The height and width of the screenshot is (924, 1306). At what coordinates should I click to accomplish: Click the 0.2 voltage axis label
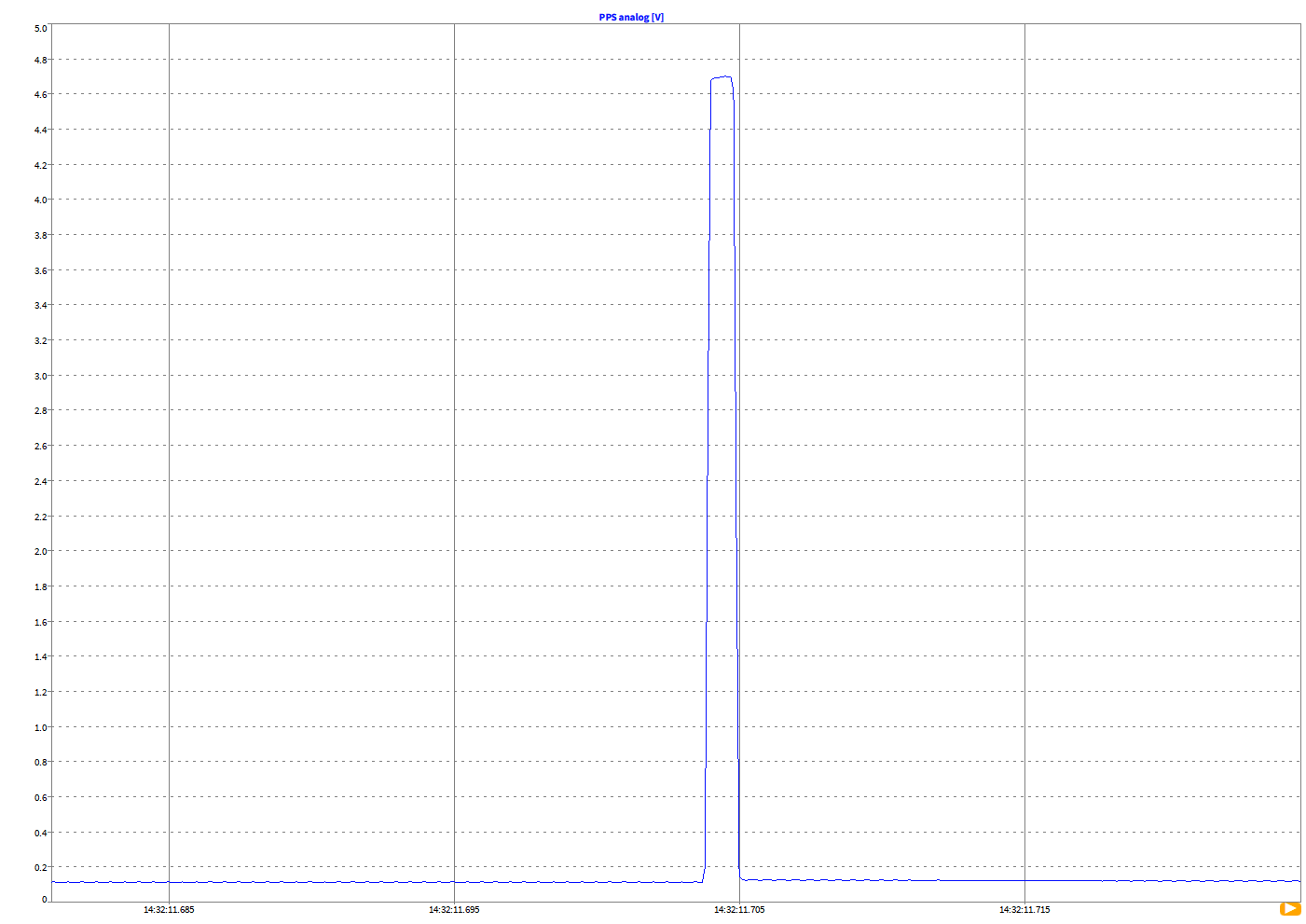click(x=40, y=867)
